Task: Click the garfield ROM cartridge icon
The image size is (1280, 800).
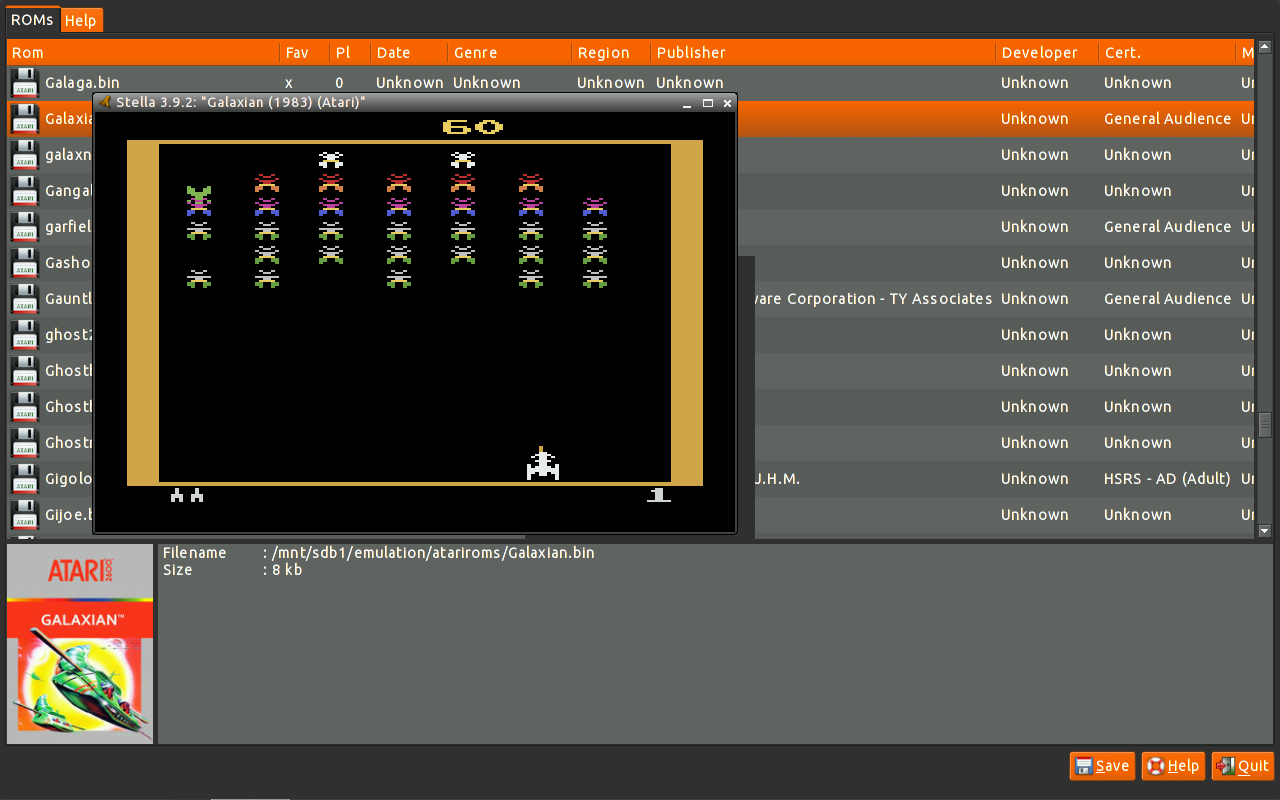Action: (24, 226)
